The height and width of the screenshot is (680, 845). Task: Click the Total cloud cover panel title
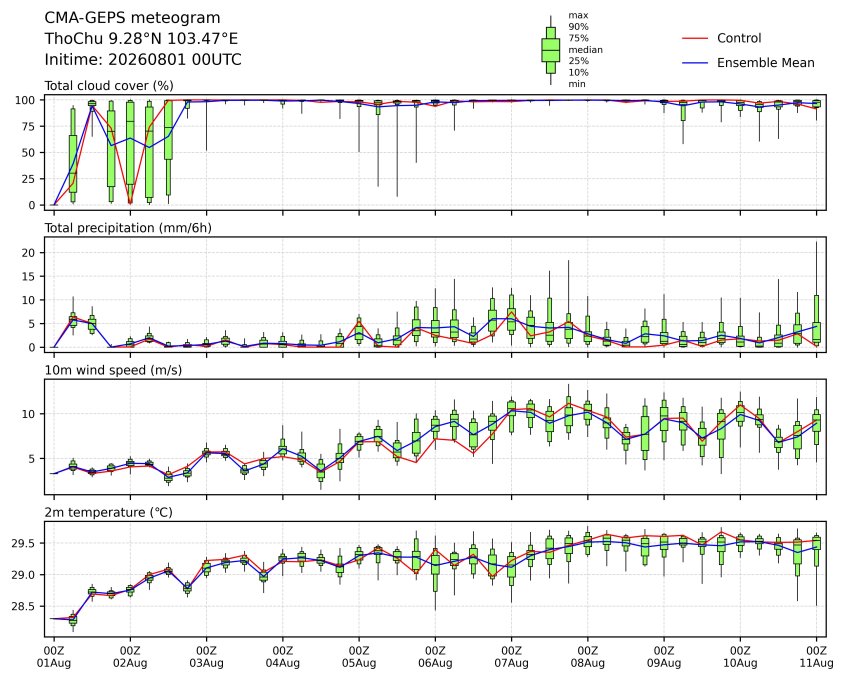click(x=109, y=86)
